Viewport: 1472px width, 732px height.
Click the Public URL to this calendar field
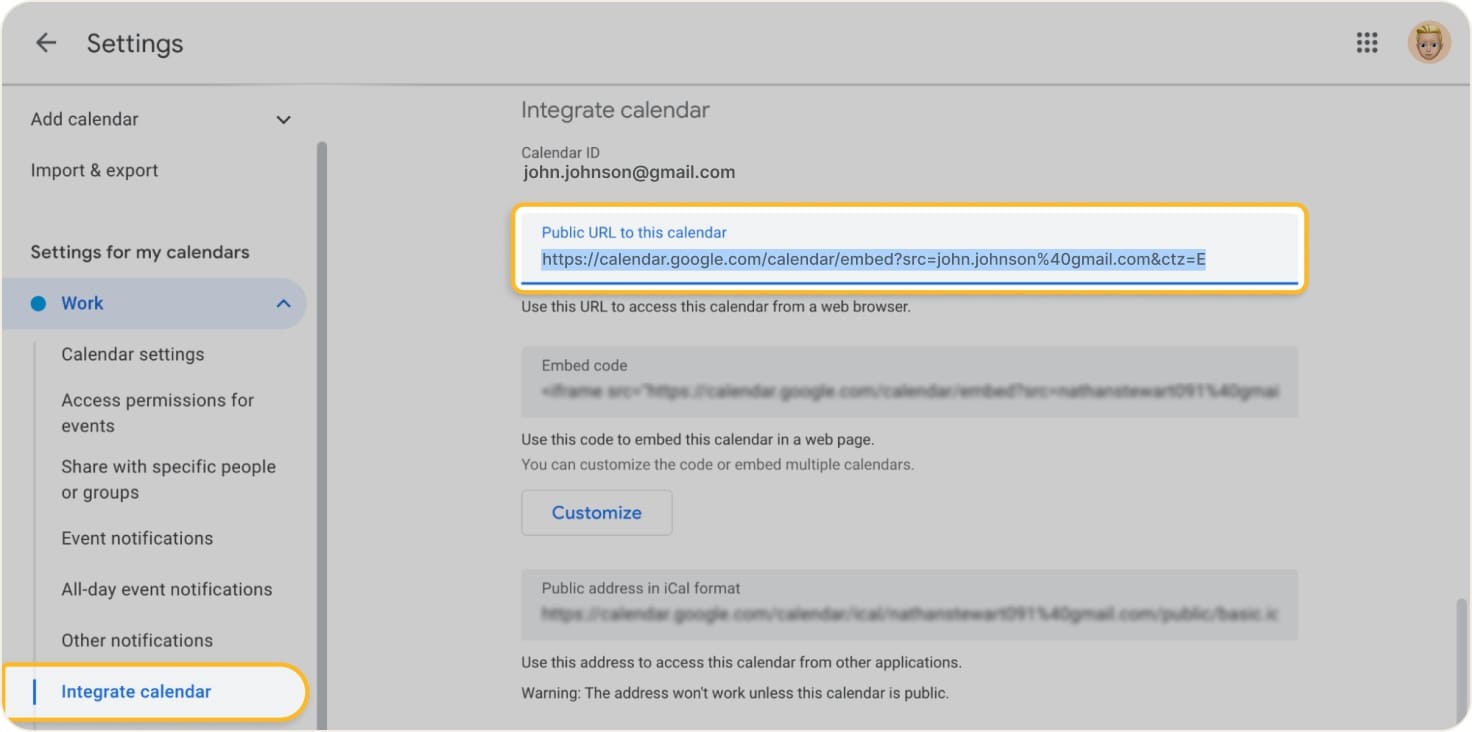(909, 249)
